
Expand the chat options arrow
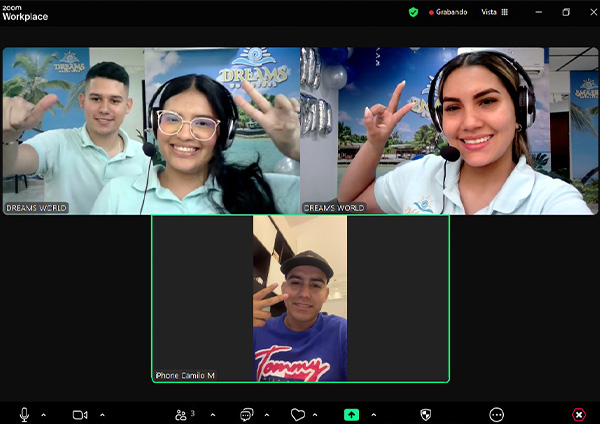pos(266,414)
